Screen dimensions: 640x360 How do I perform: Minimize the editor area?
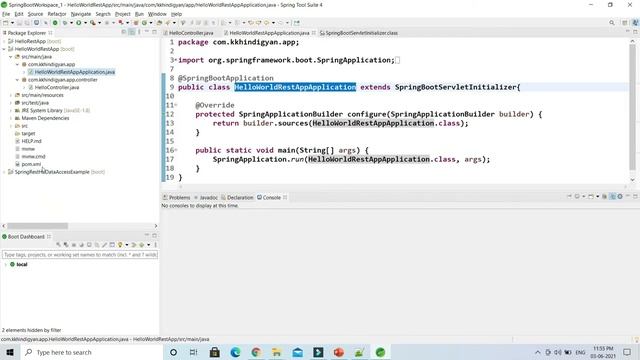click(627, 32)
